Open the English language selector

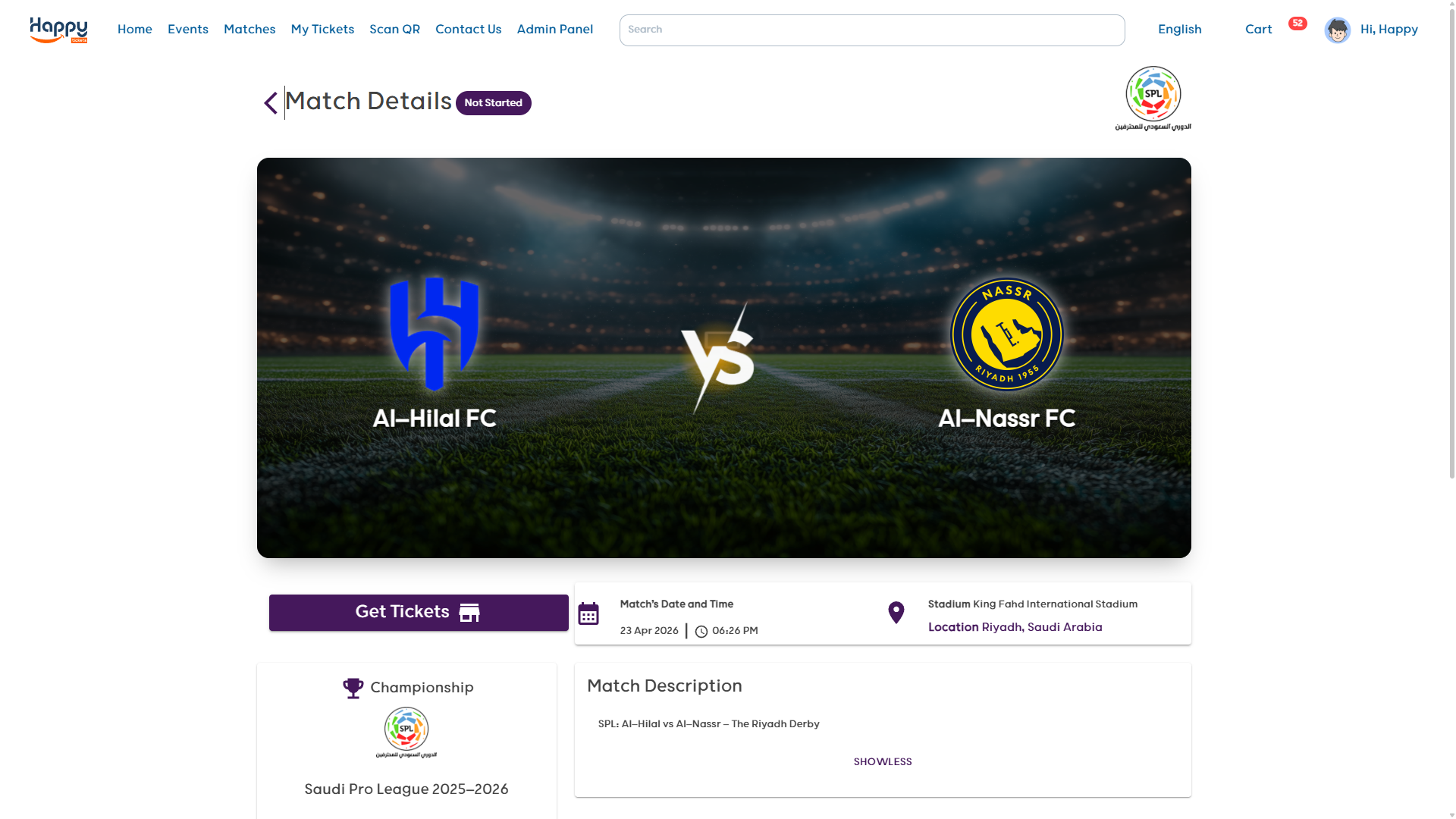pyautogui.click(x=1179, y=30)
